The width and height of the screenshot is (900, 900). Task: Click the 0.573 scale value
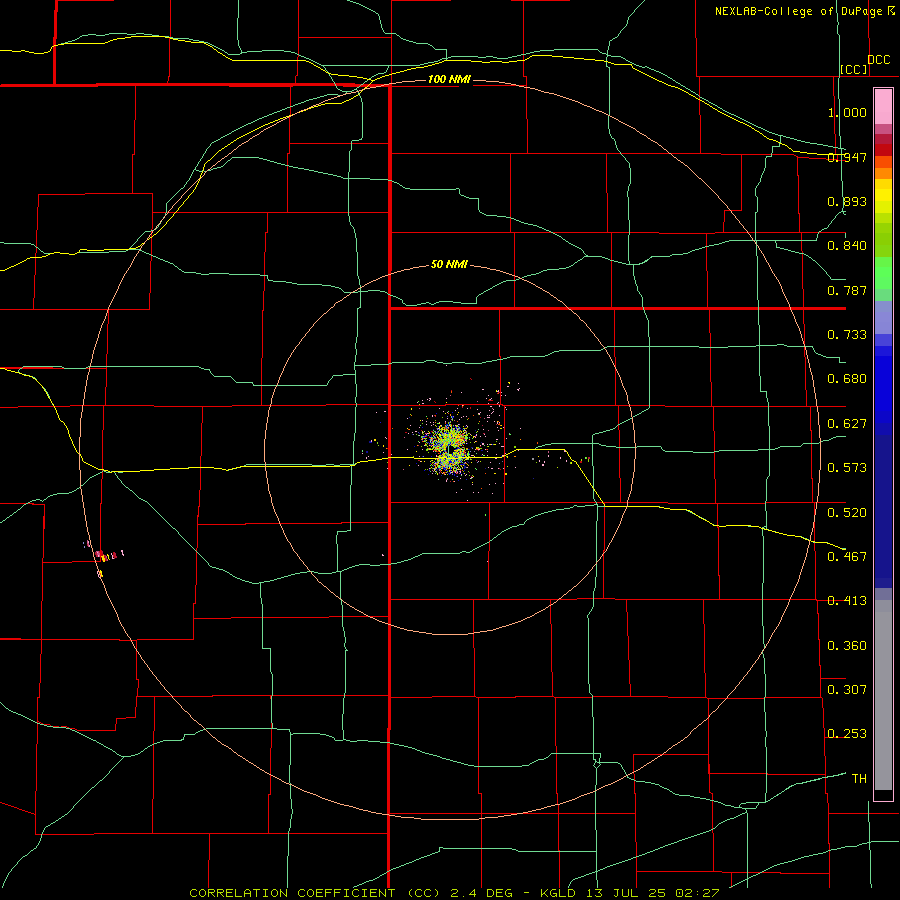tap(847, 468)
